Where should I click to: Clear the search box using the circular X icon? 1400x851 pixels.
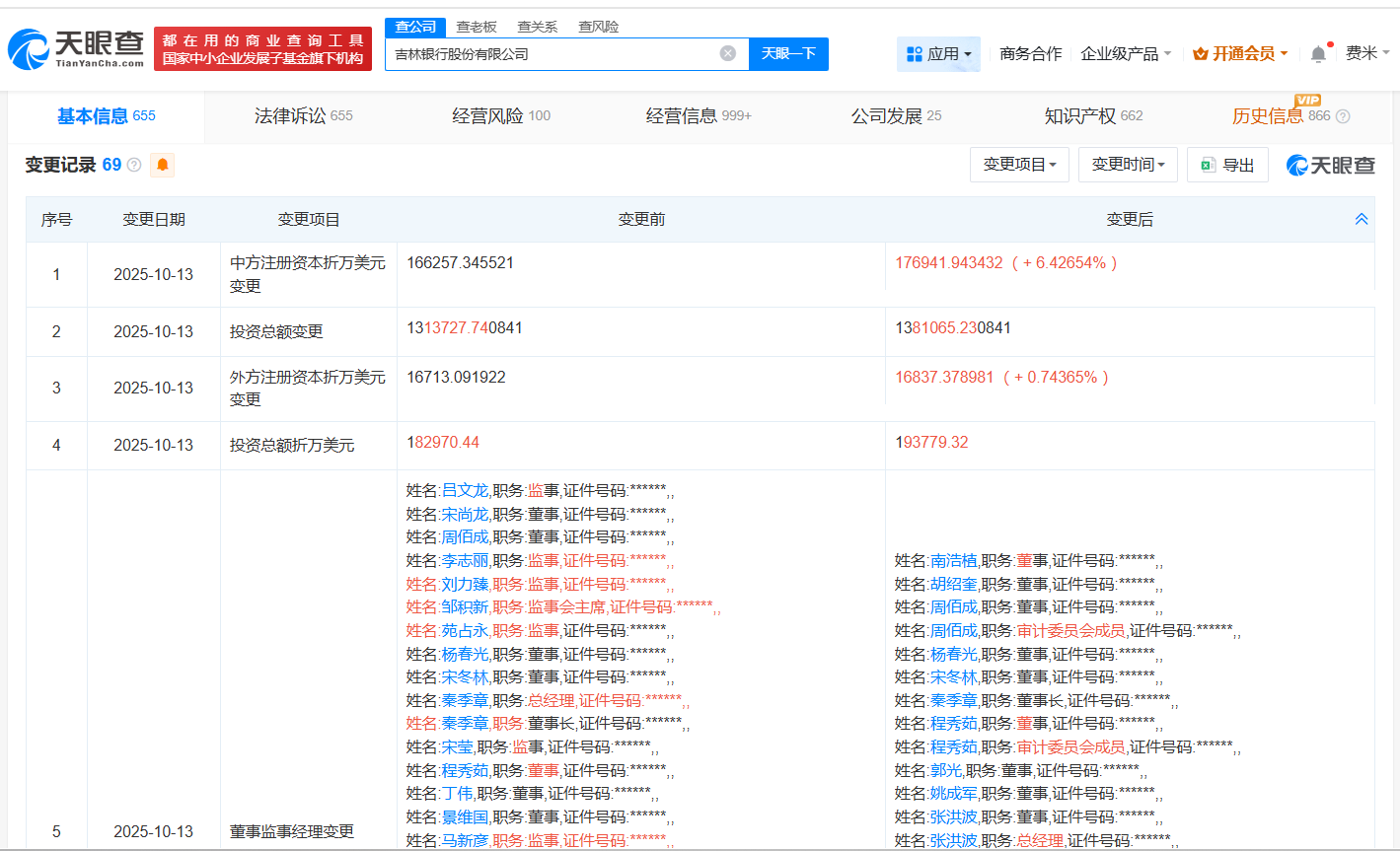click(728, 54)
